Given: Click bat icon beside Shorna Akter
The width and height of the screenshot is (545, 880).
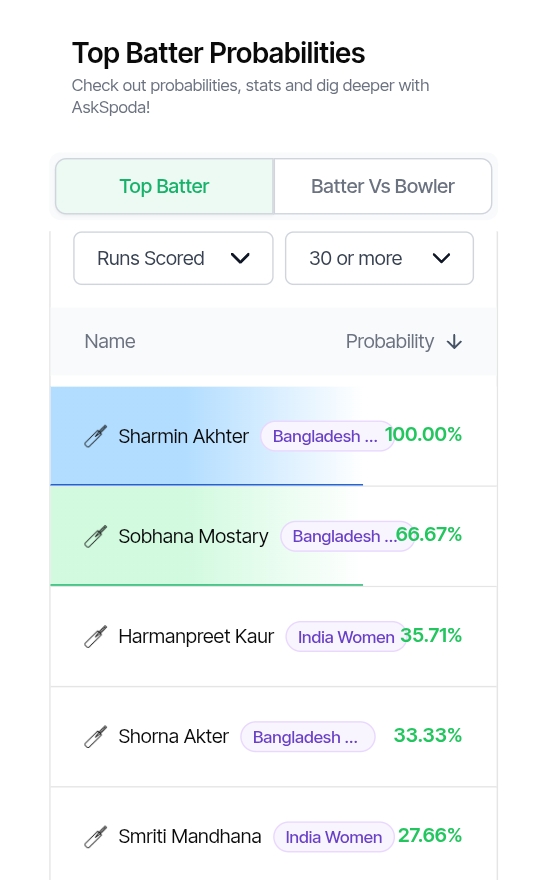Looking at the screenshot, I should point(95,736).
